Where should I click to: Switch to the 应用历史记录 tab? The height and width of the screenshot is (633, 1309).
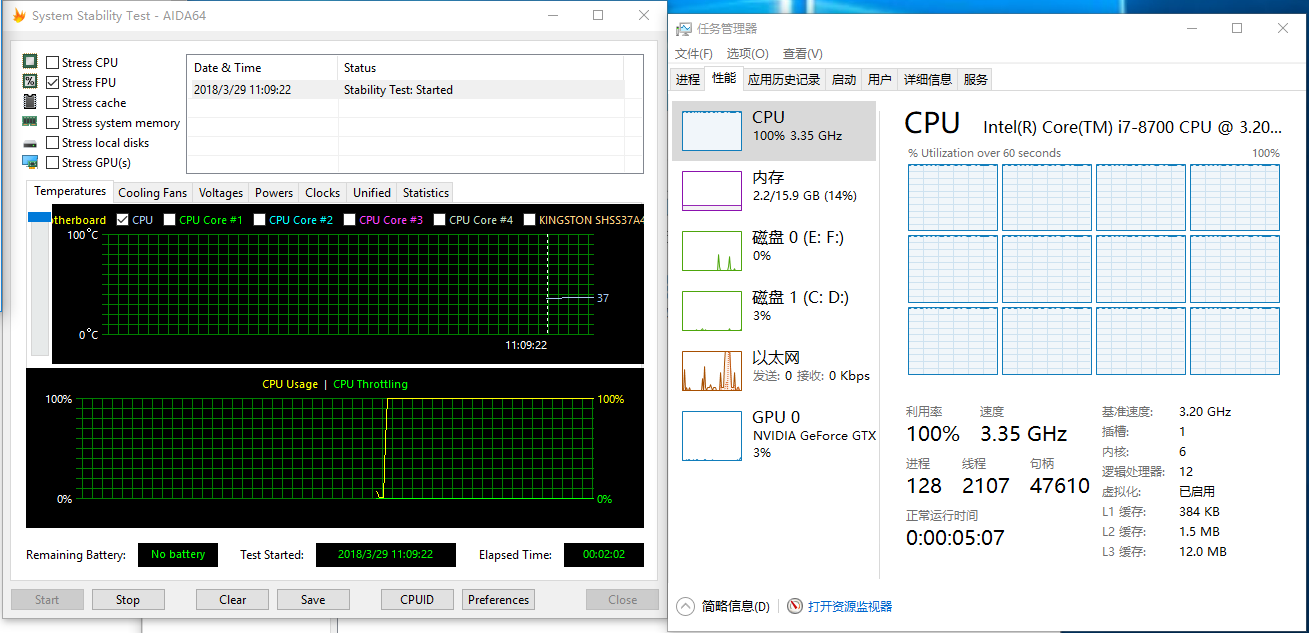click(784, 80)
